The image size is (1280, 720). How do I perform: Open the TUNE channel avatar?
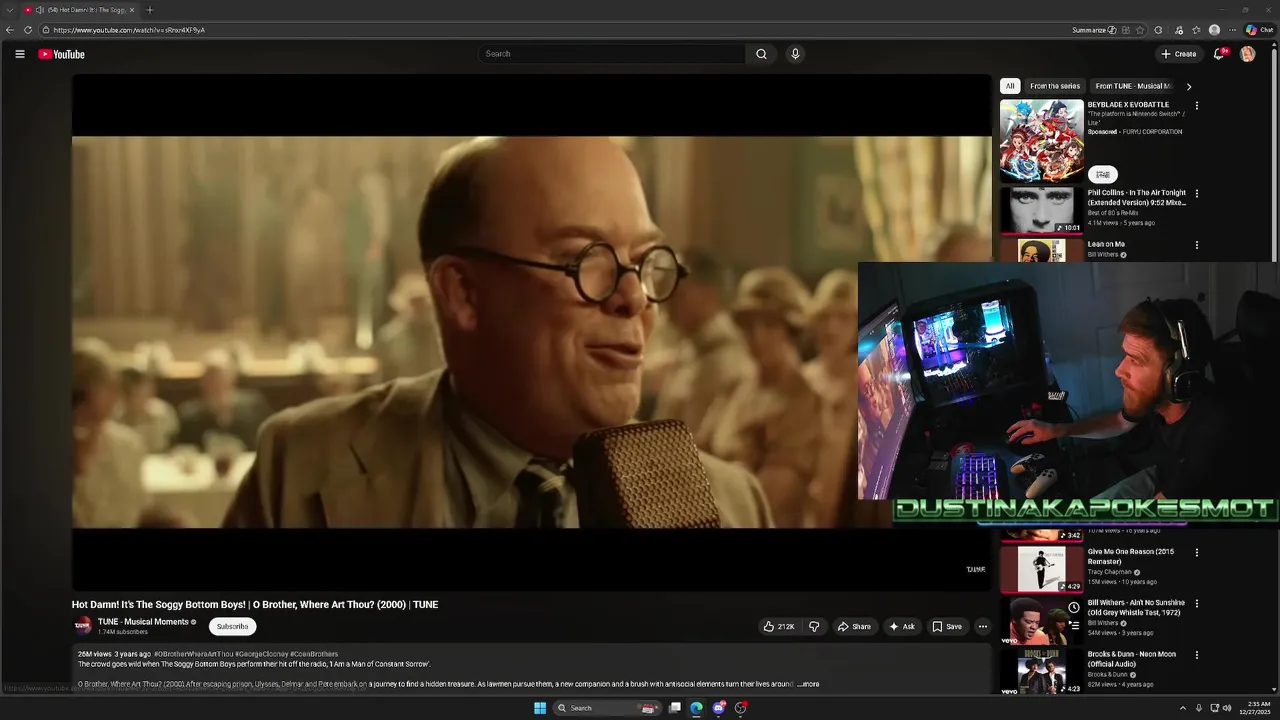click(x=83, y=626)
